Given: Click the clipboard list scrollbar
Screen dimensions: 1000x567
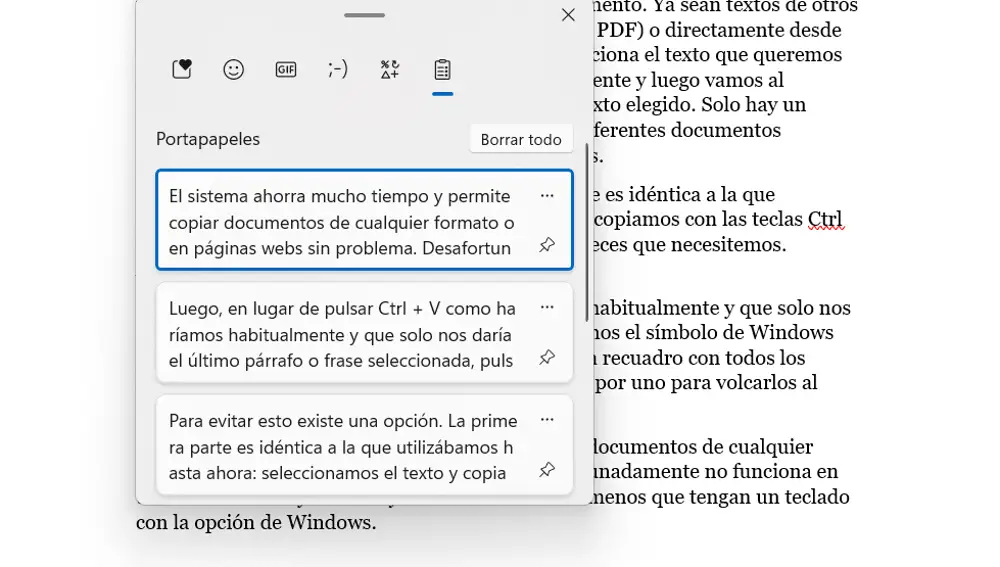Looking at the screenshot, I should 586,233.
